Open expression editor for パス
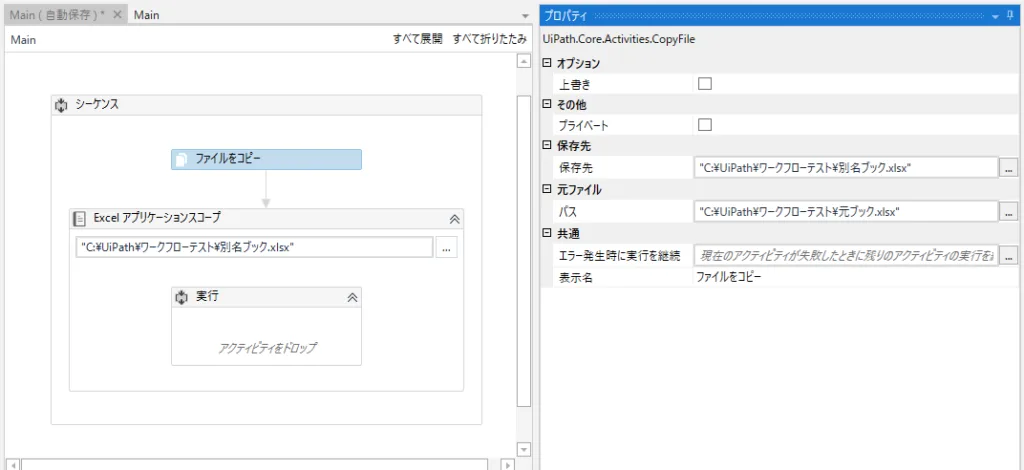The width and height of the screenshot is (1024, 470). [1008, 212]
